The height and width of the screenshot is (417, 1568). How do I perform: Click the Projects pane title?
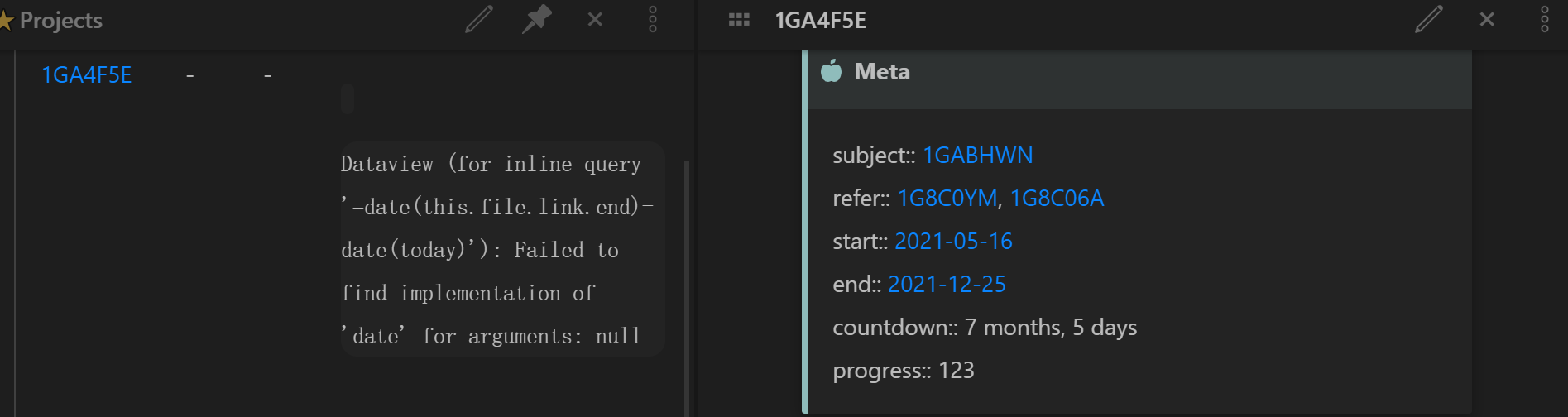coord(60,20)
